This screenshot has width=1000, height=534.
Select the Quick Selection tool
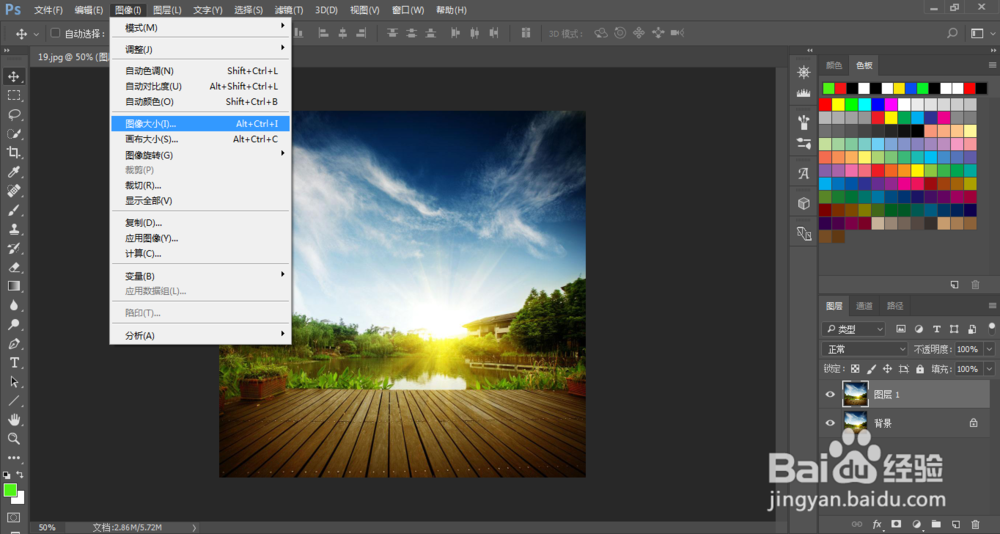[13, 133]
